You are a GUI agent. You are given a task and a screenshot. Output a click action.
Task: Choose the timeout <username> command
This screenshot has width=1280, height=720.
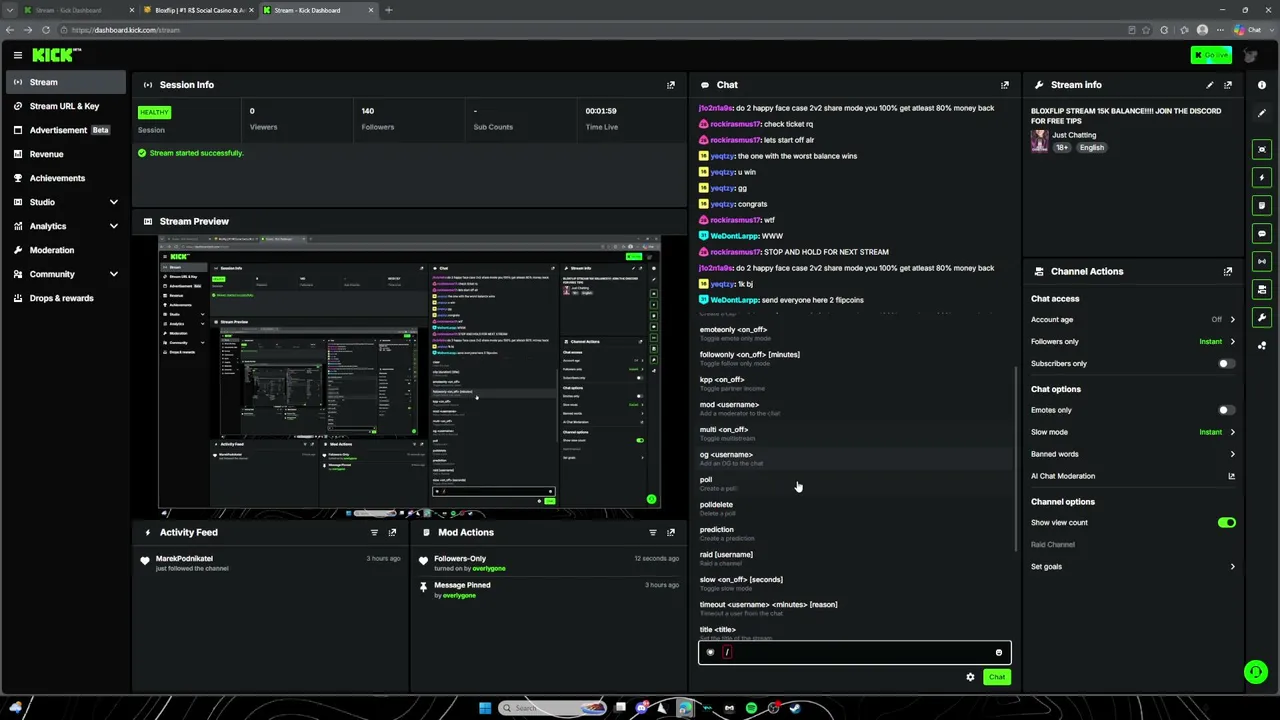pyautogui.click(x=855, y=608)
